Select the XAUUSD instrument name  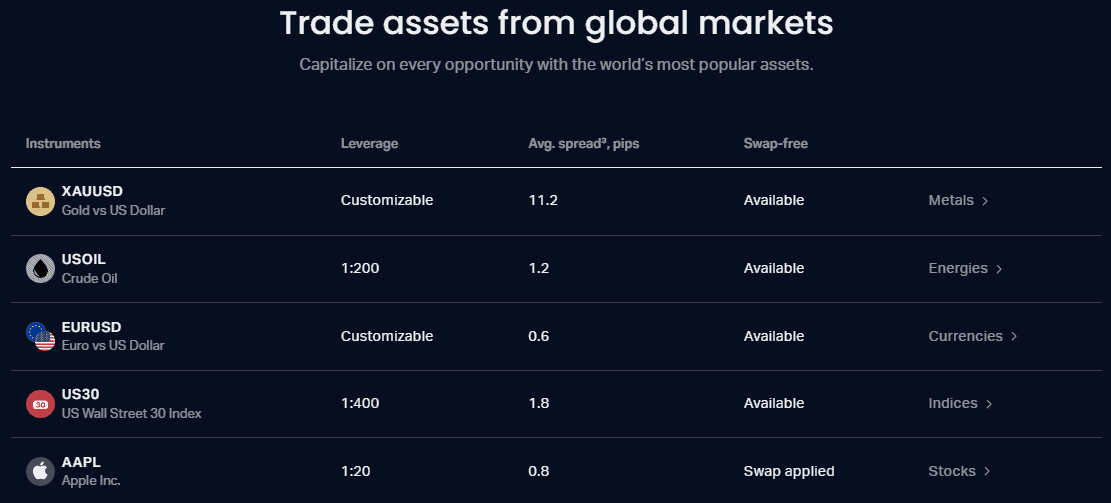click(92, 191)
